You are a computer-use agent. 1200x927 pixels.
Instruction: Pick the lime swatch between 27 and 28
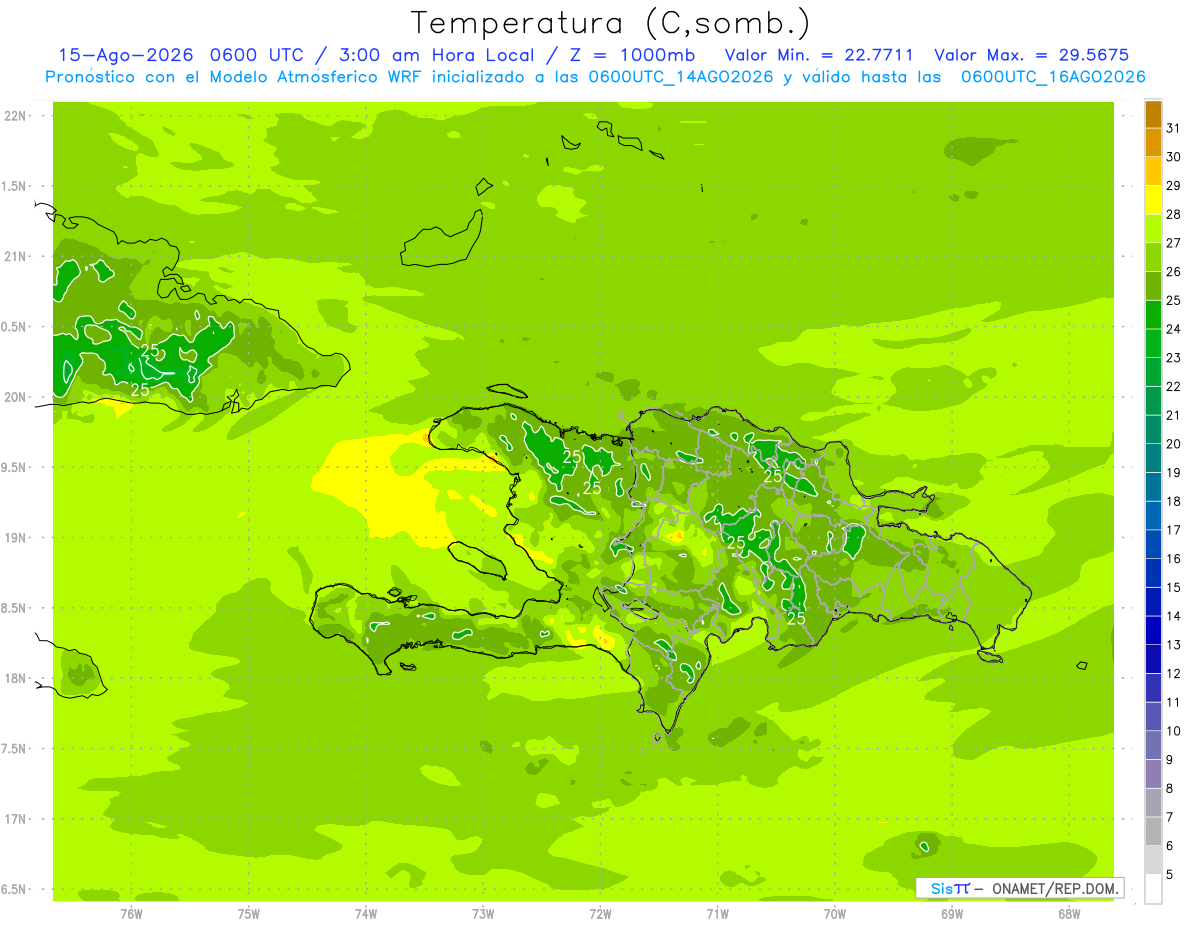pyautogui.click(x=1153, y=229)
